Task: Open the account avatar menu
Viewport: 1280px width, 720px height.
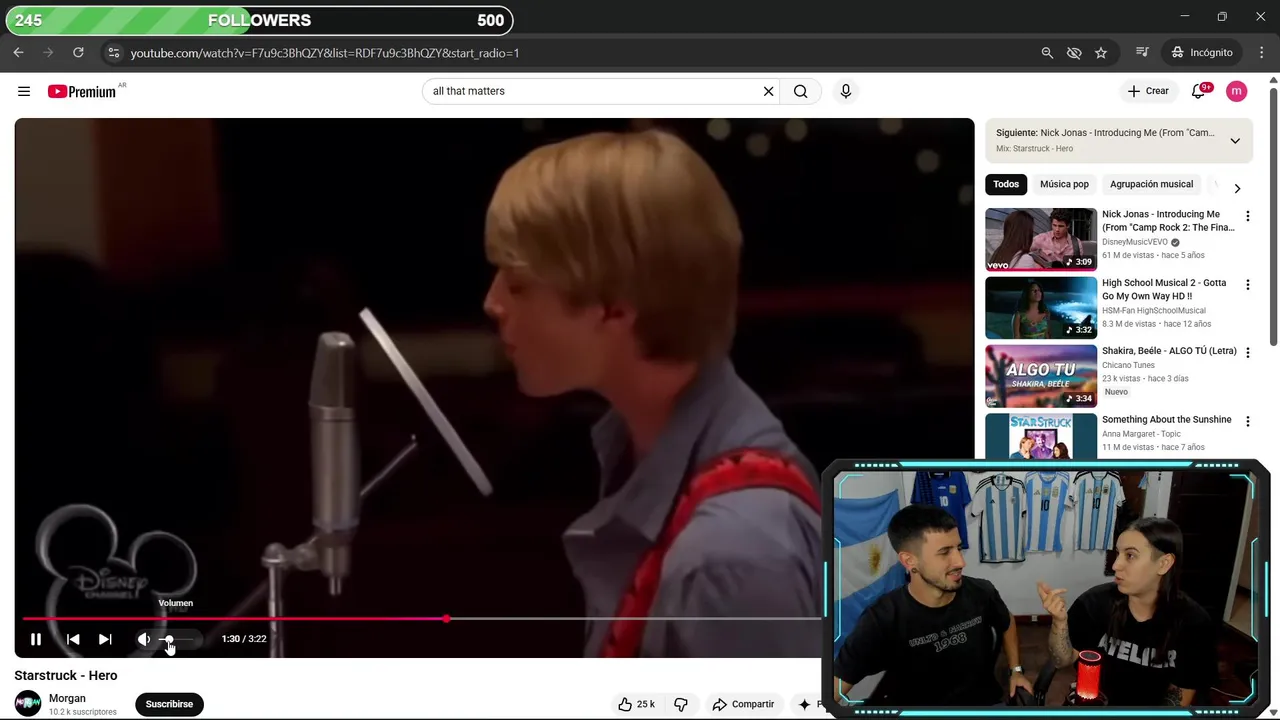Action: point(1237,91)
